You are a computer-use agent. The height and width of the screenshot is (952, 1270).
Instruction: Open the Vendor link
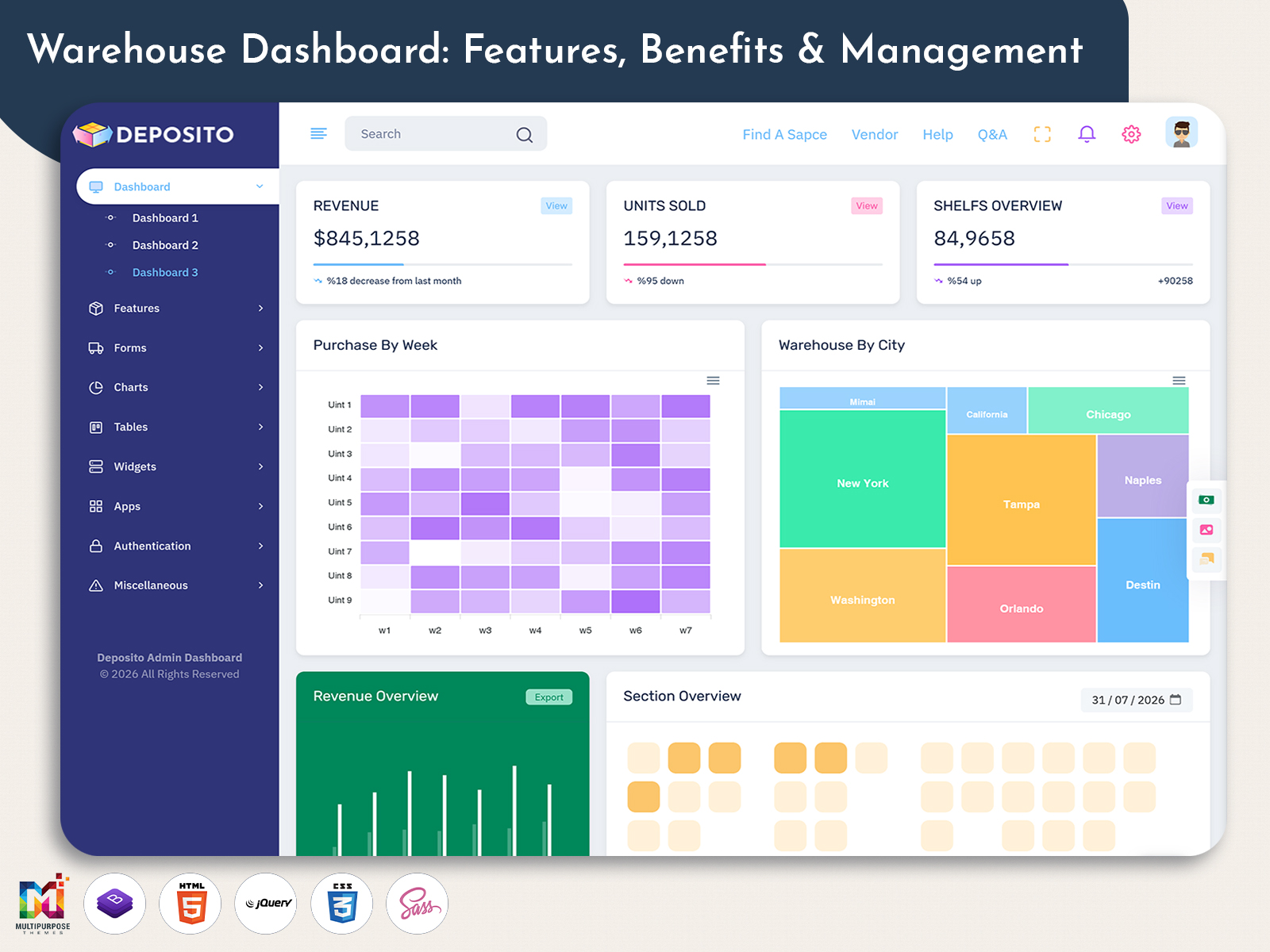(x=875, y=135)
